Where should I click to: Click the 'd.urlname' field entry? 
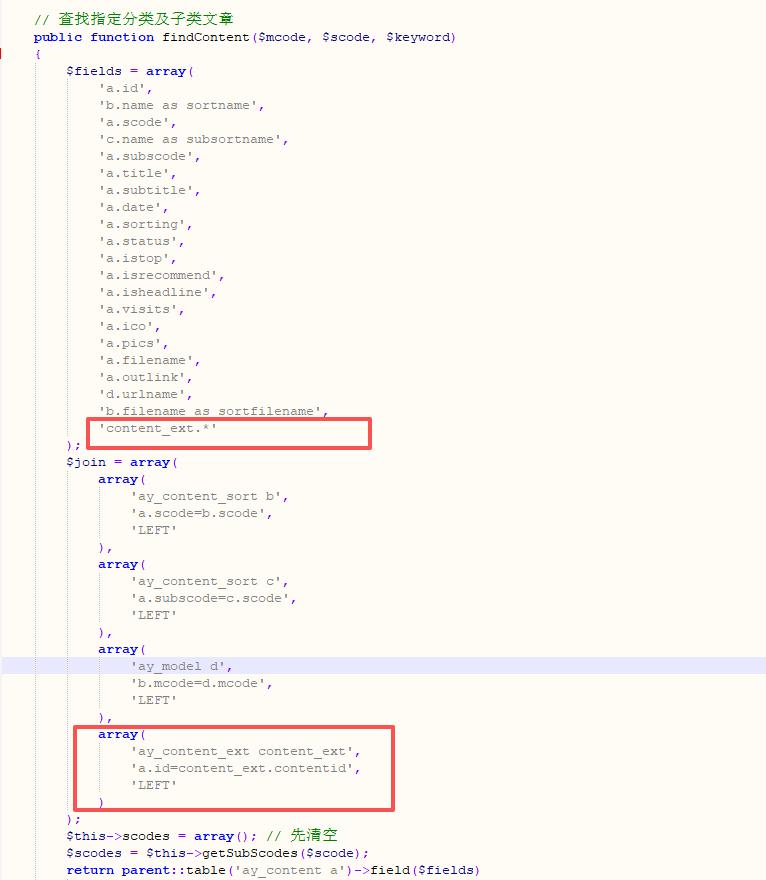144,394
